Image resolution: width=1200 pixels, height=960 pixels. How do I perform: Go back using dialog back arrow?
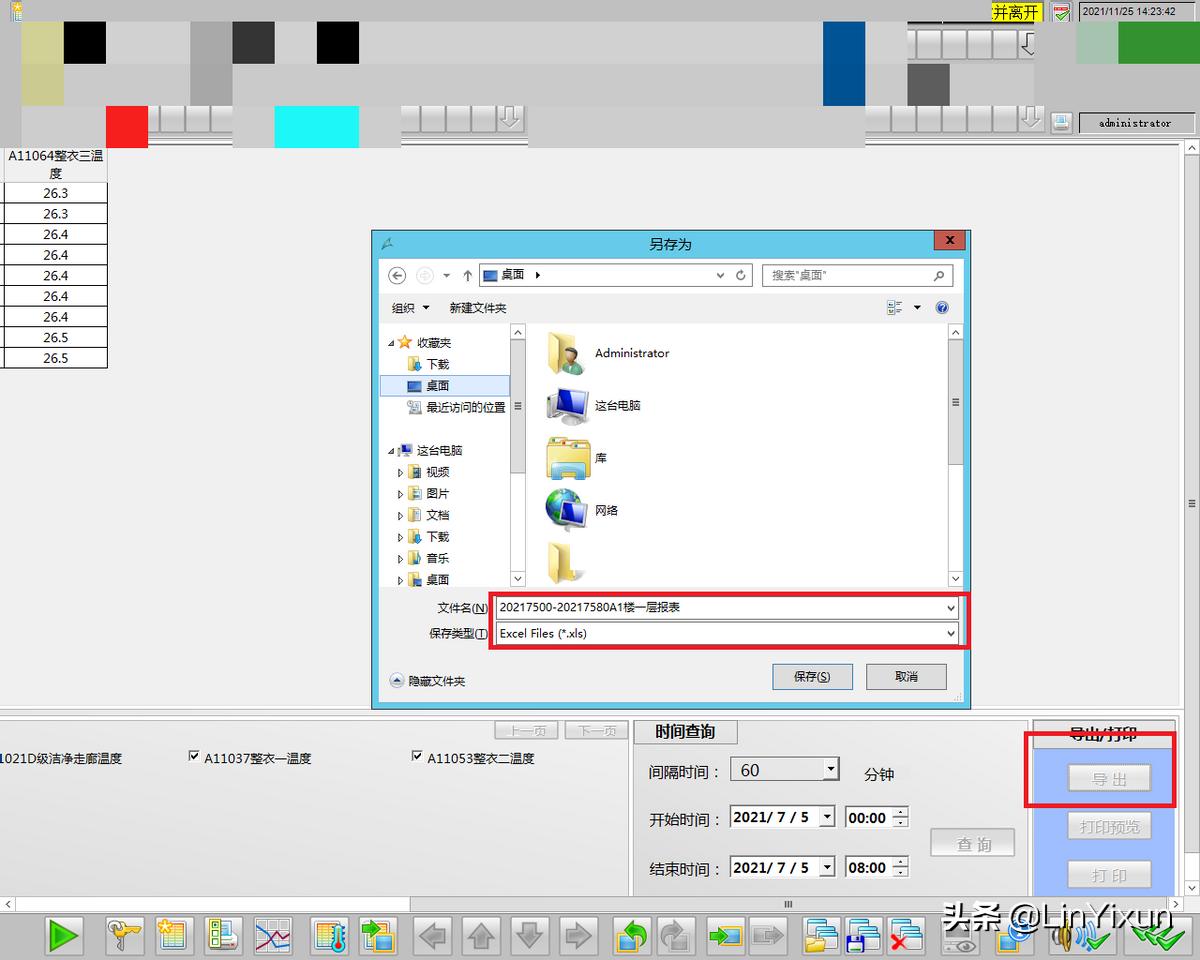397,275
